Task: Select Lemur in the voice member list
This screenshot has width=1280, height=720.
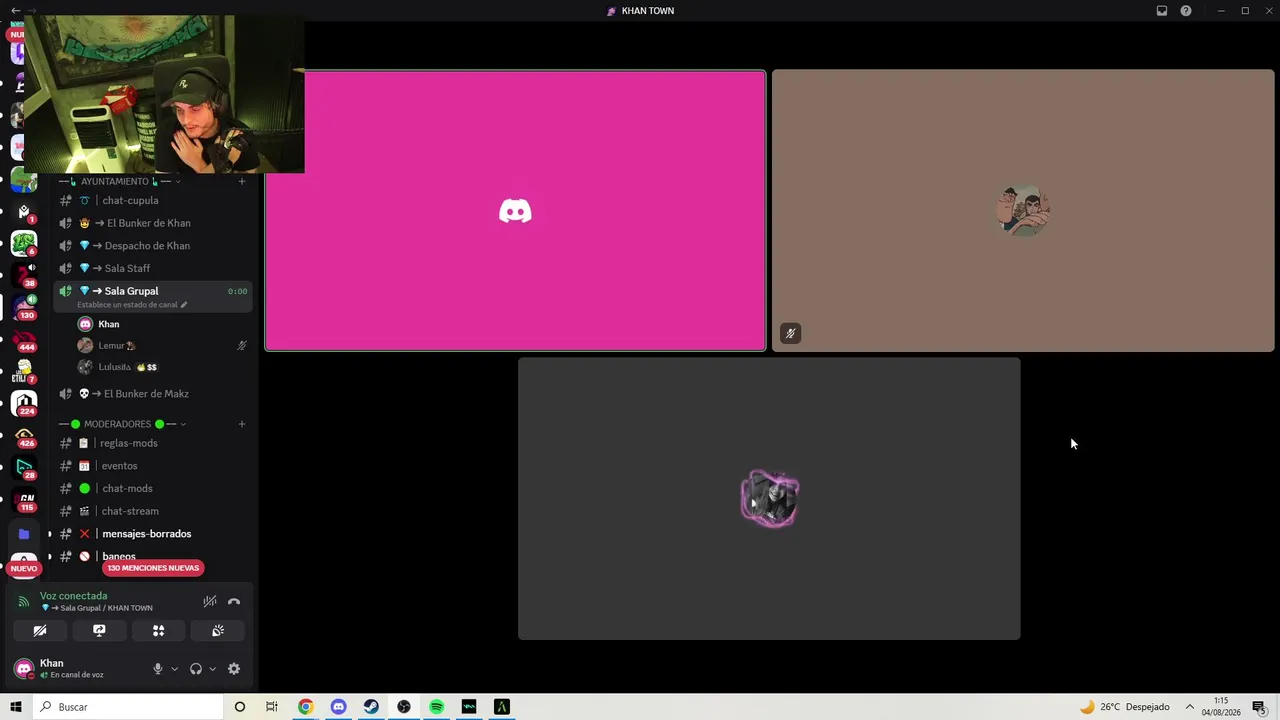Action: tap(162, 346)
